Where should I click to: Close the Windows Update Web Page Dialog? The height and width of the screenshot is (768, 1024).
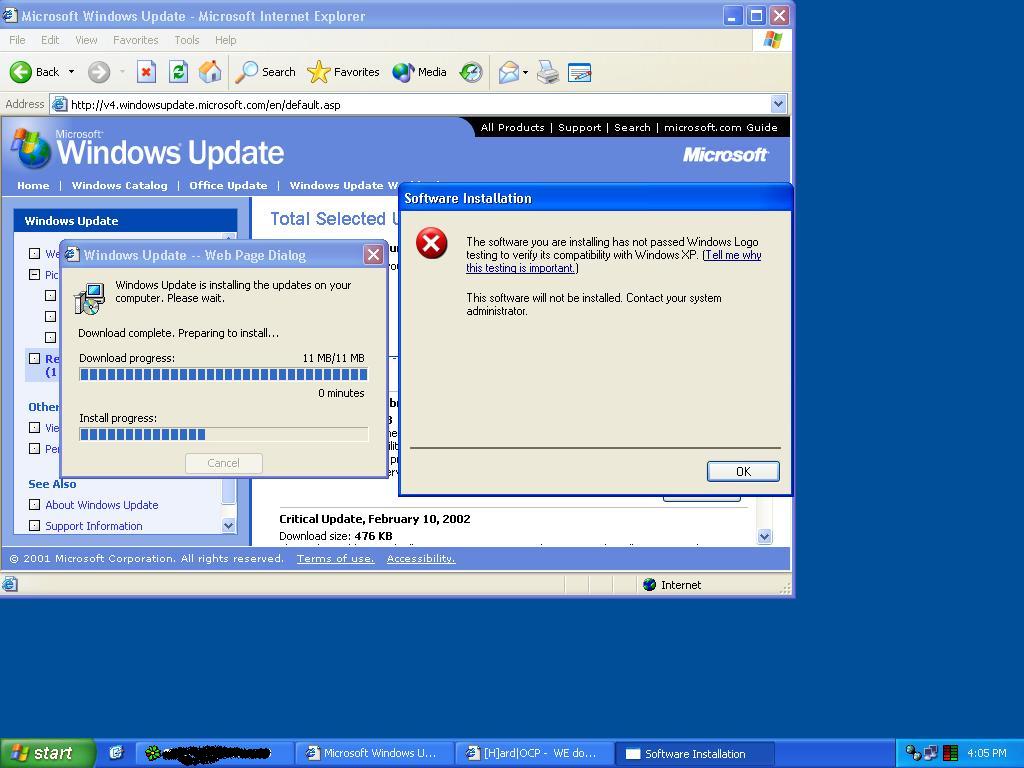(374, 255)
